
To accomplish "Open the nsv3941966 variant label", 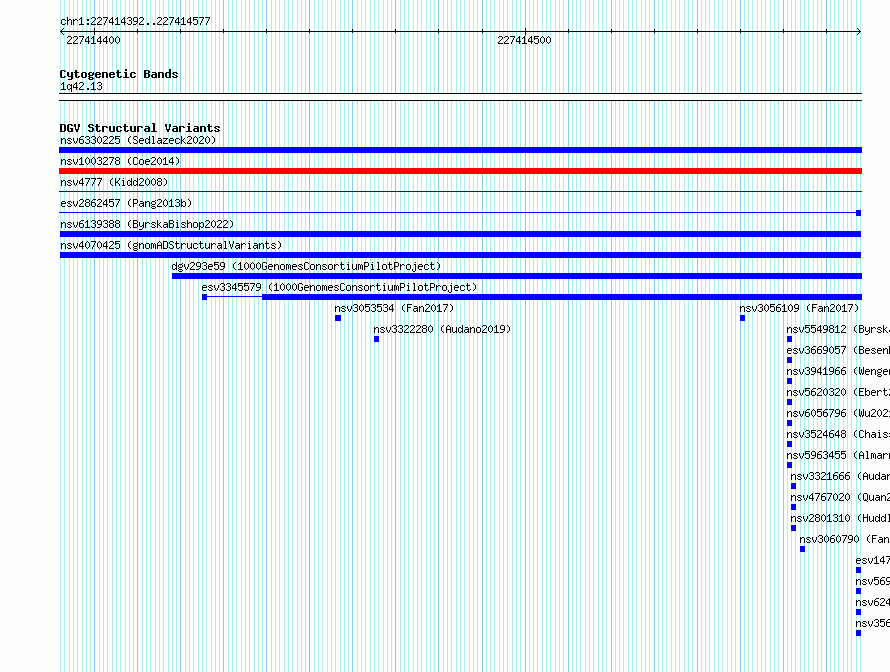I will point(838,371).
